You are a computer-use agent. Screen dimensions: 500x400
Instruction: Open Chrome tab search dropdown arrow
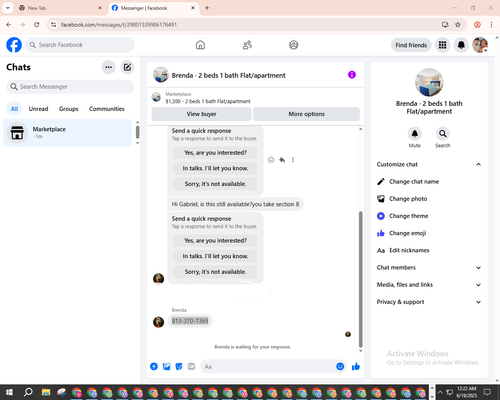click(8, 8)
